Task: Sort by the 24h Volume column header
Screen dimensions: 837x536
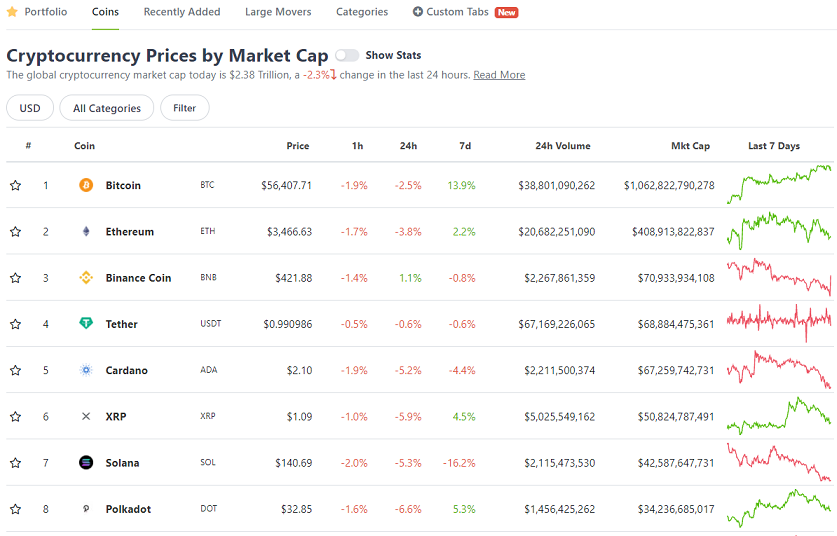Action: point(563,146)
